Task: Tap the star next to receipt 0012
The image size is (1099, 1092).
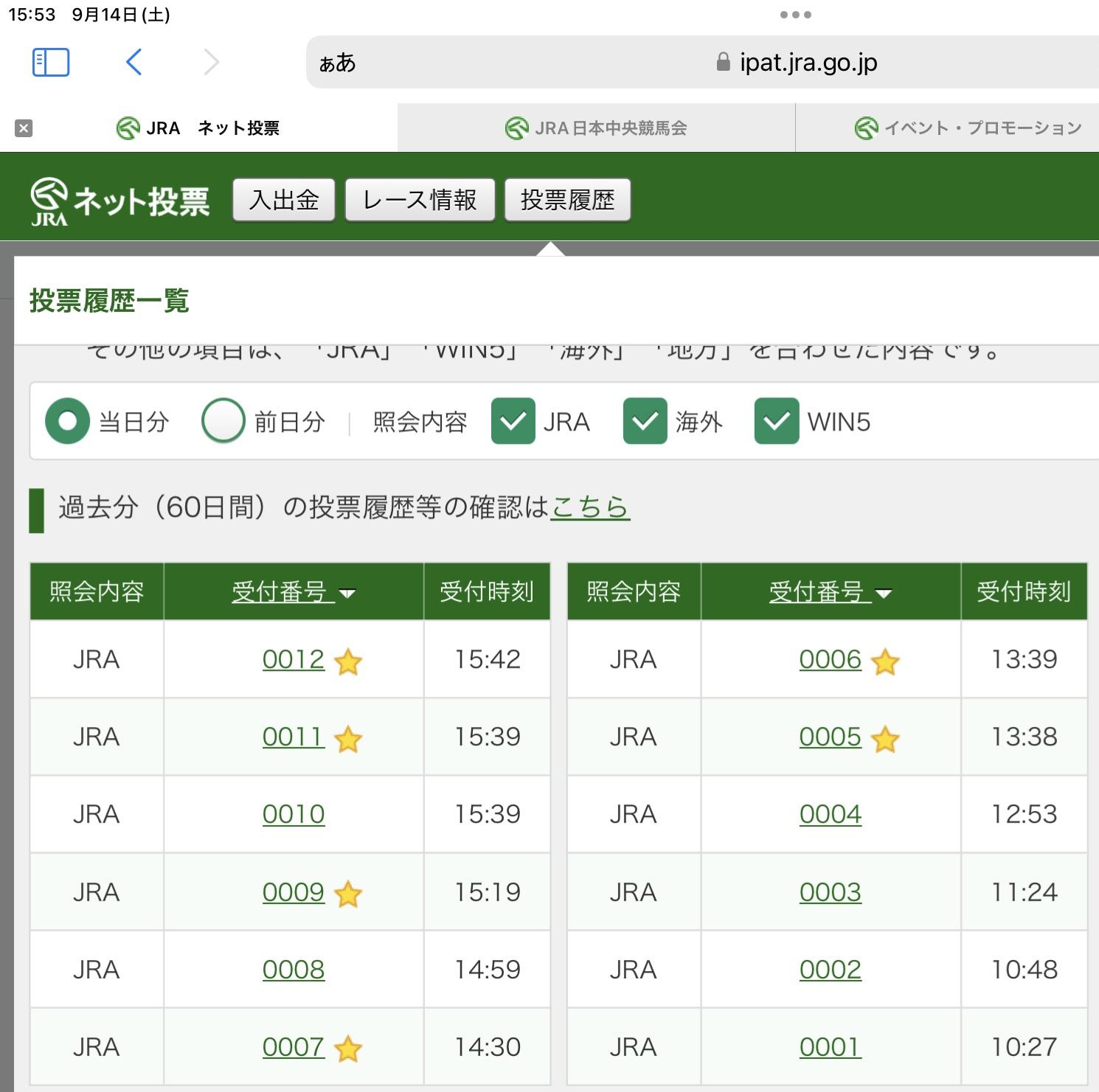Action: tap(348, 662)
